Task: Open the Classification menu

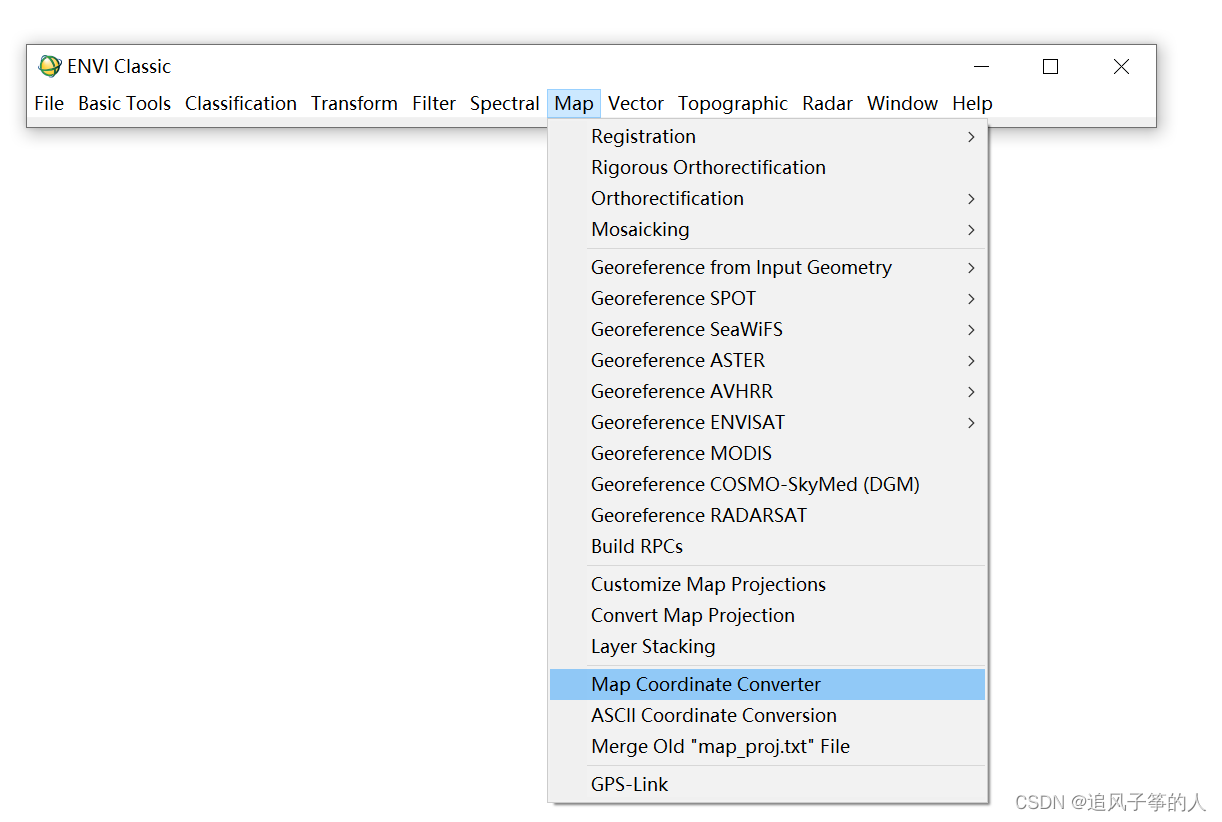Action: coord(241,103)
